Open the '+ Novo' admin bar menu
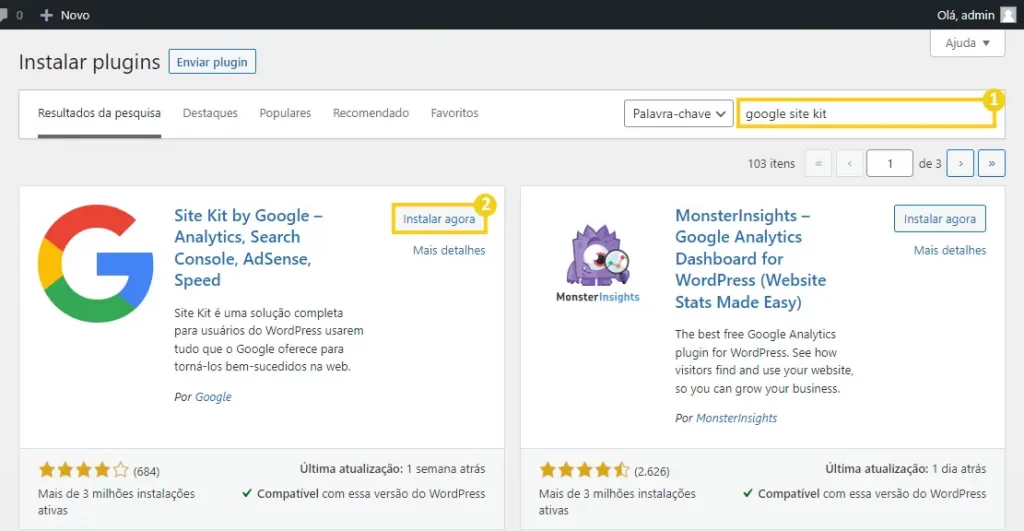This screenshot has height=531, width=1024. pos(65,15)
